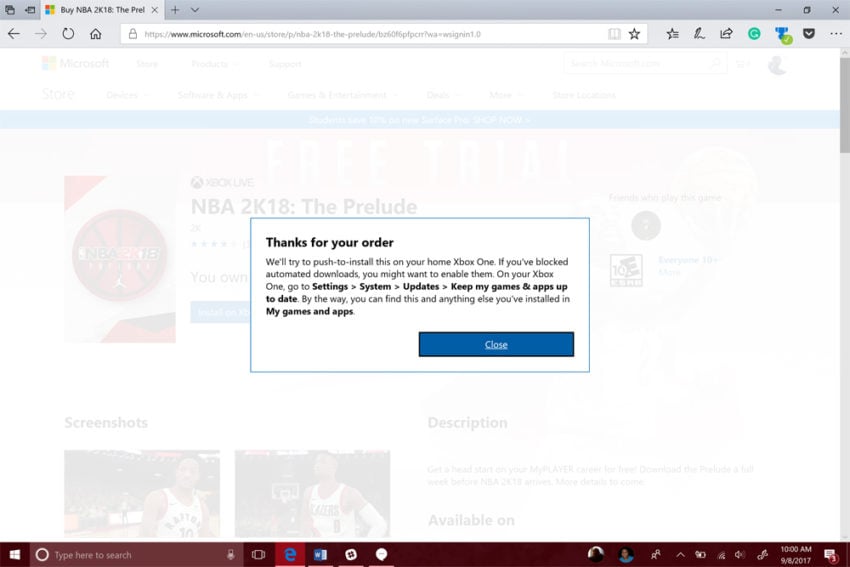
Task: Open reading view icon
Action: click(x=614, y=34)
